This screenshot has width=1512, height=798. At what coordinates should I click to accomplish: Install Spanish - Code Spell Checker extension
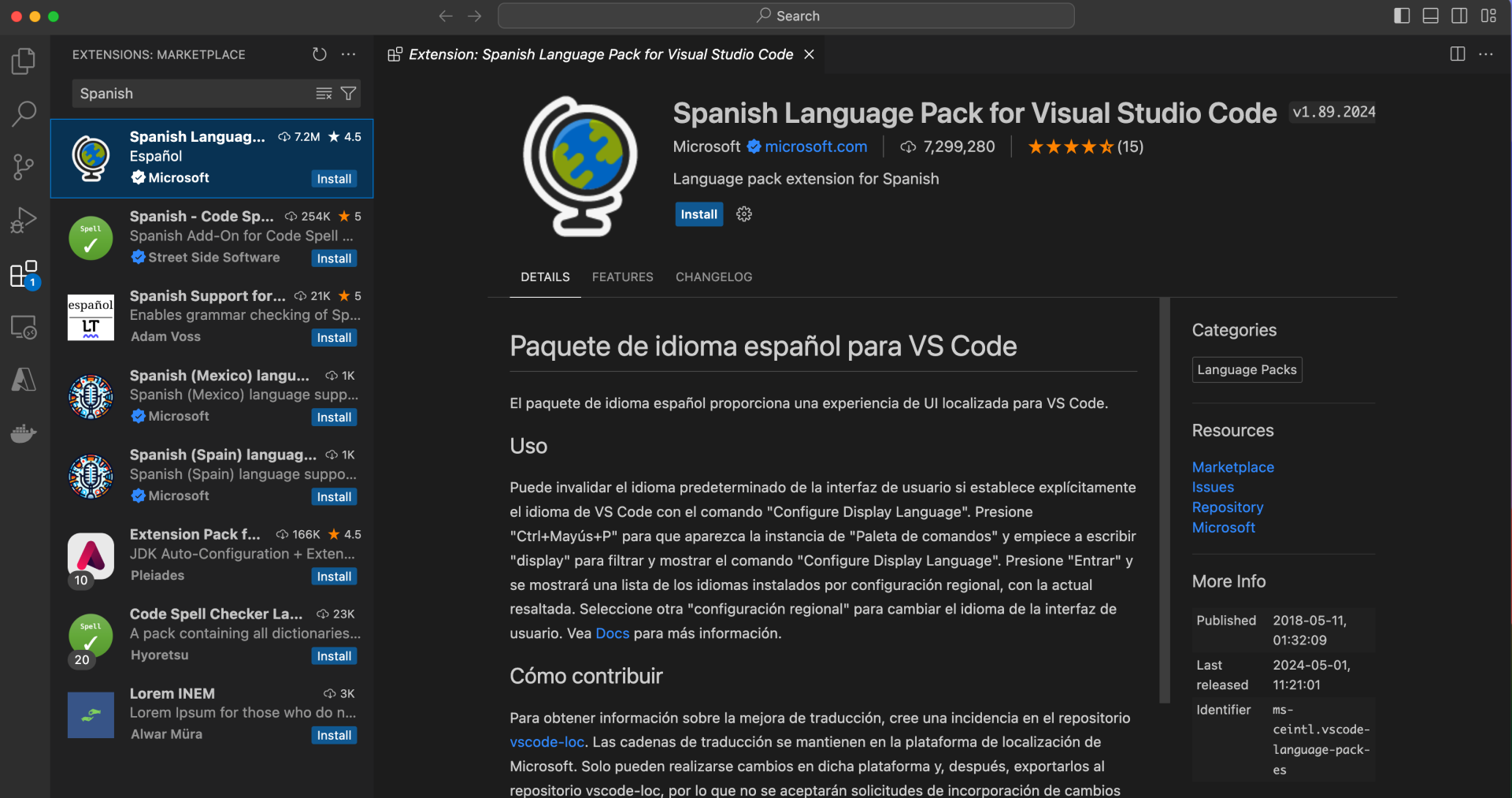pyautogui.click(x=334, y=258)
